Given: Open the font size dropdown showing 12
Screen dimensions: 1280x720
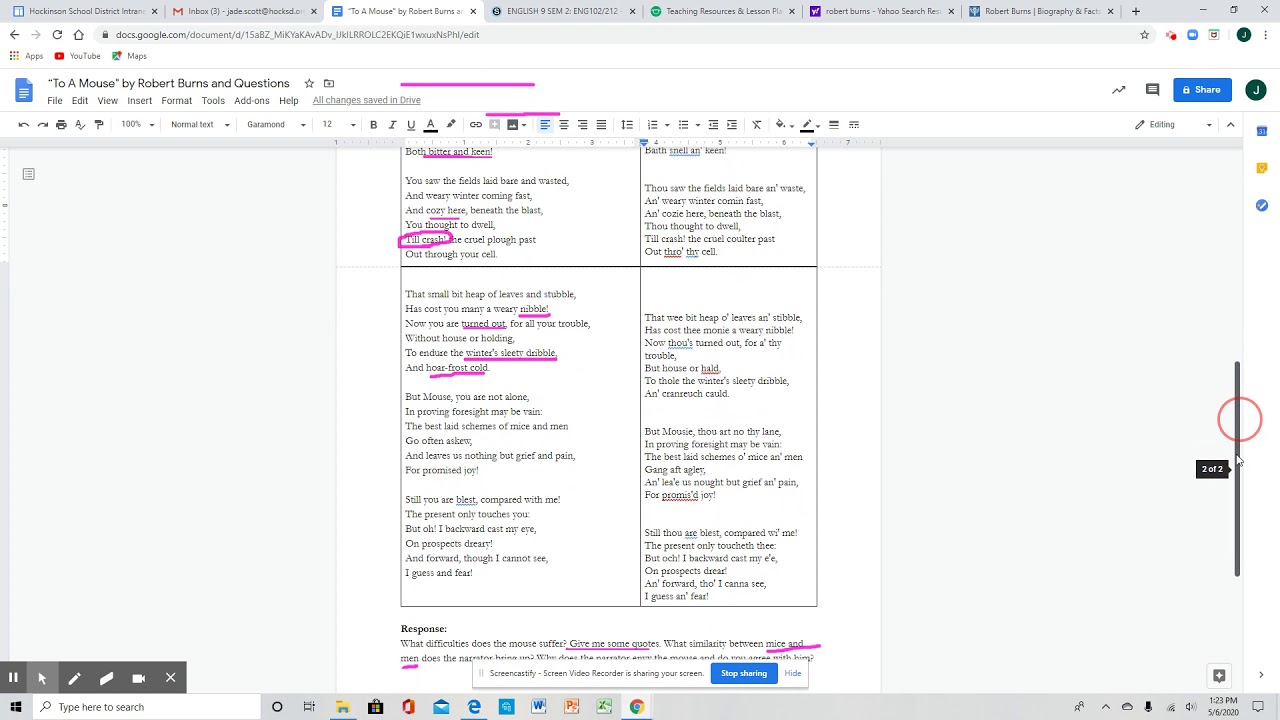Looking at the screenshot, I should [x=338, y=125].
